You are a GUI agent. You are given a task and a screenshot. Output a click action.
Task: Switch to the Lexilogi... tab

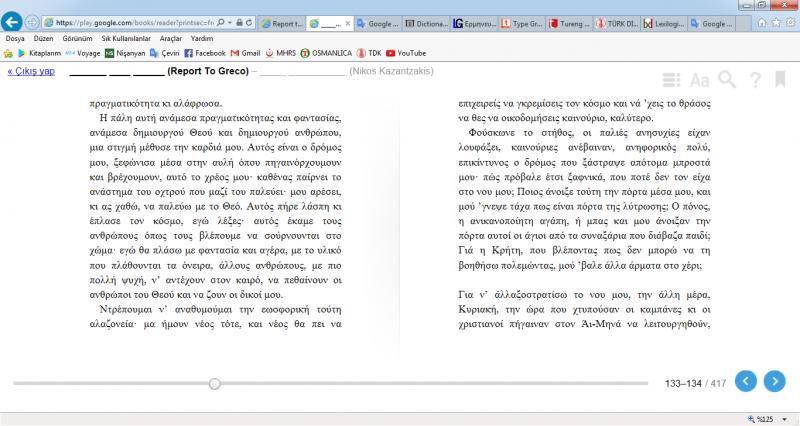pos(665,23)
